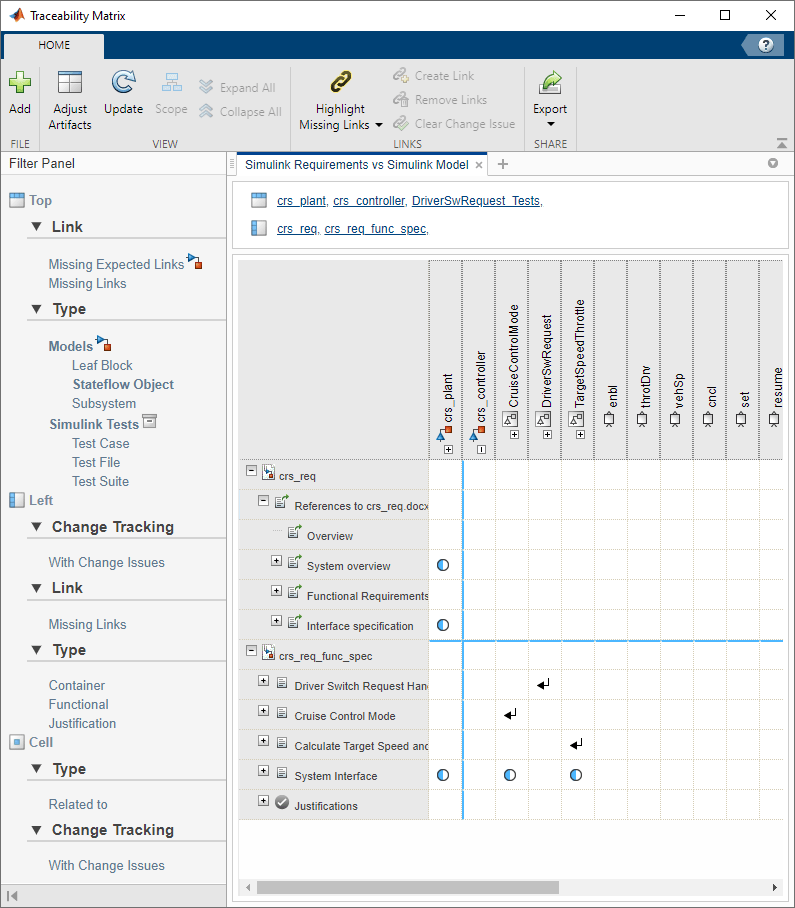
Task: Click the Add artifact plus icon
Action: click(20, 83)
